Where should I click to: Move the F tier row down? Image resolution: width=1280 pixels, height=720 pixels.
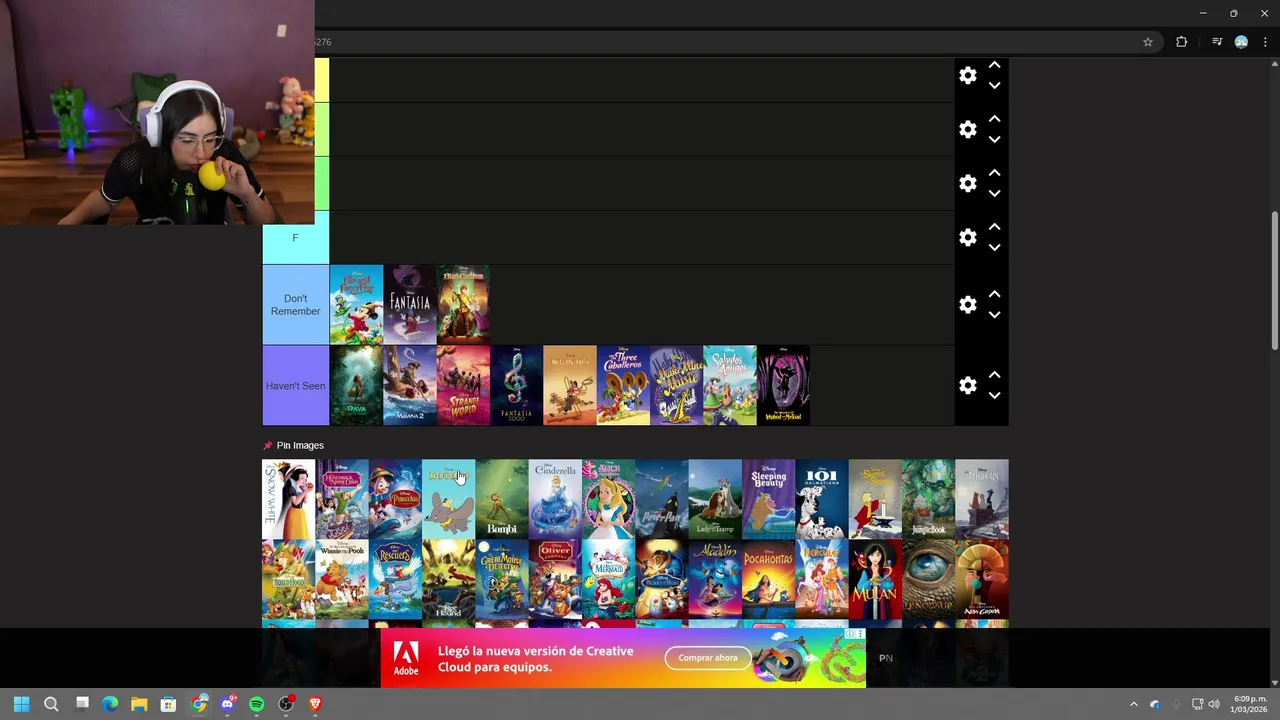994,247
